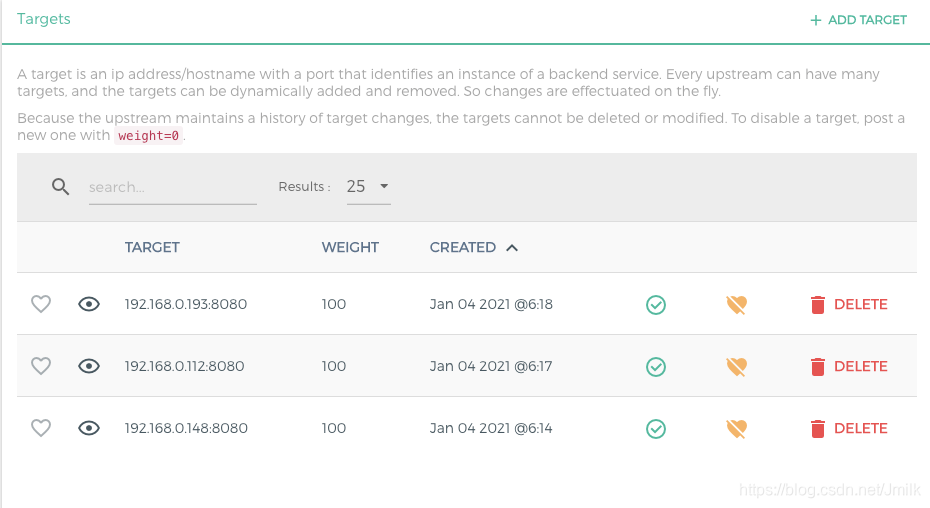View details of 192.168.0.112:8080 via eye icon
The height and width of the screenshot is (508, 930).
tap(89, 366)
